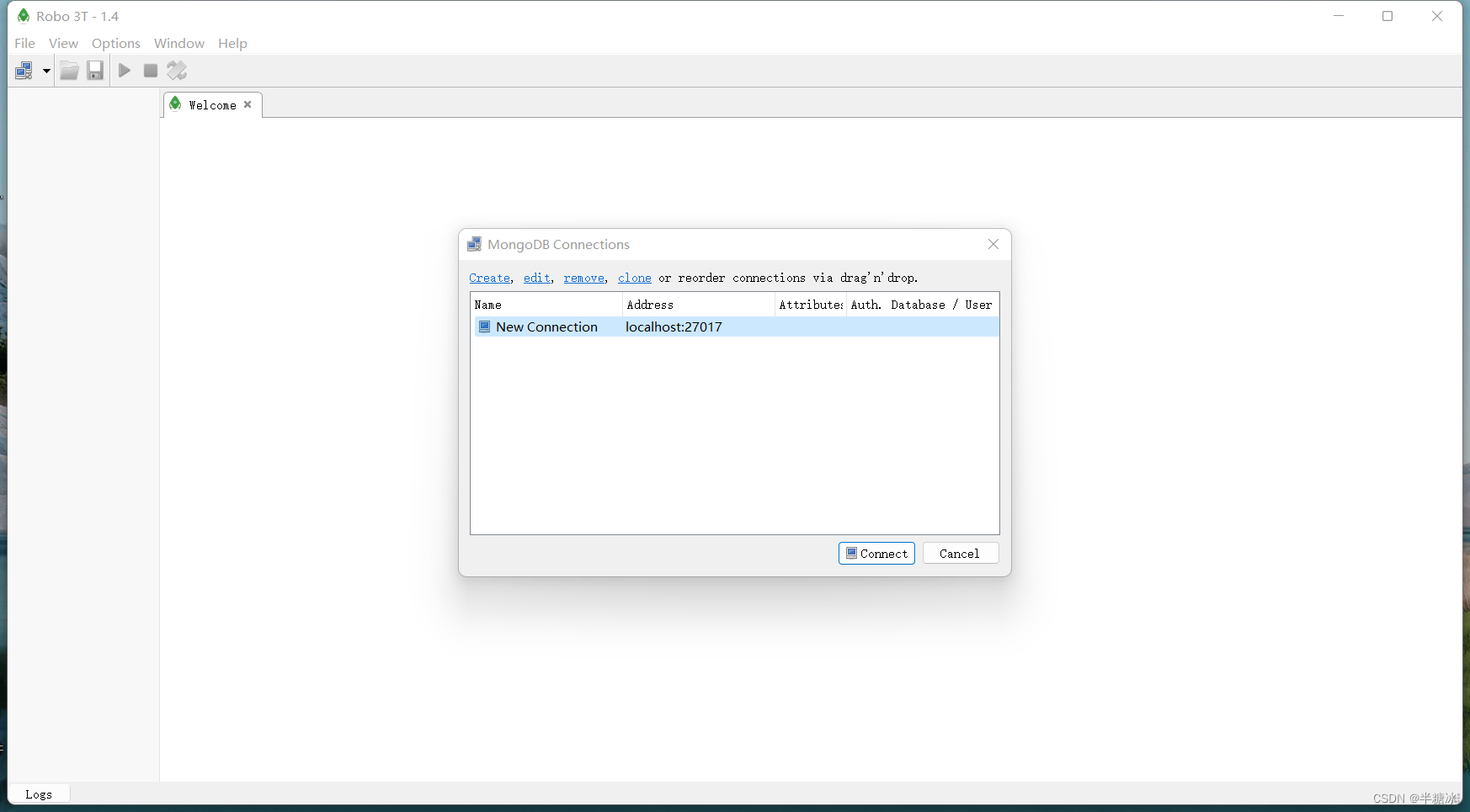
Task: Close the Welcome tab
Action: [248, 104]
